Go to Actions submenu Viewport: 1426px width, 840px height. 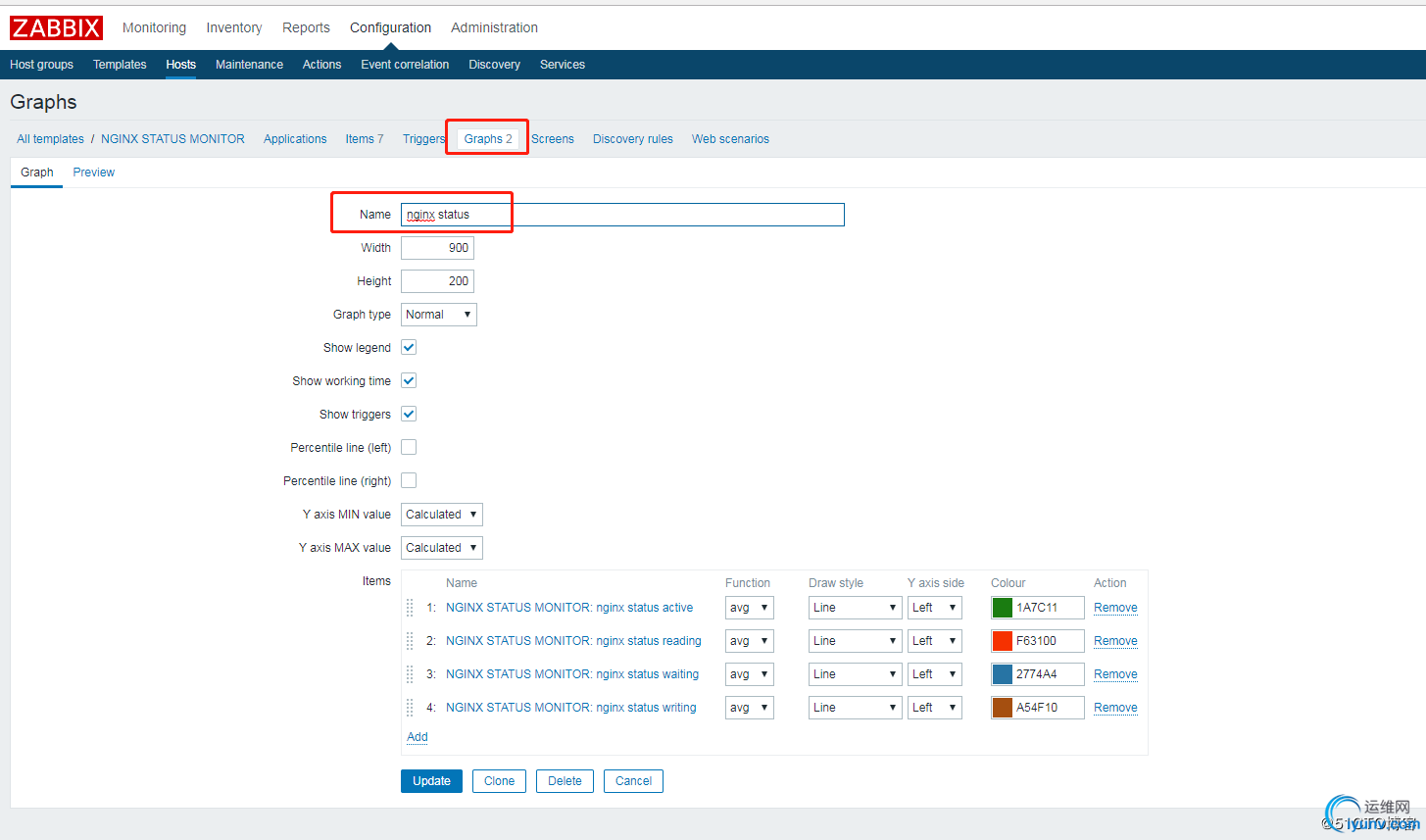[x=321, y=65]
